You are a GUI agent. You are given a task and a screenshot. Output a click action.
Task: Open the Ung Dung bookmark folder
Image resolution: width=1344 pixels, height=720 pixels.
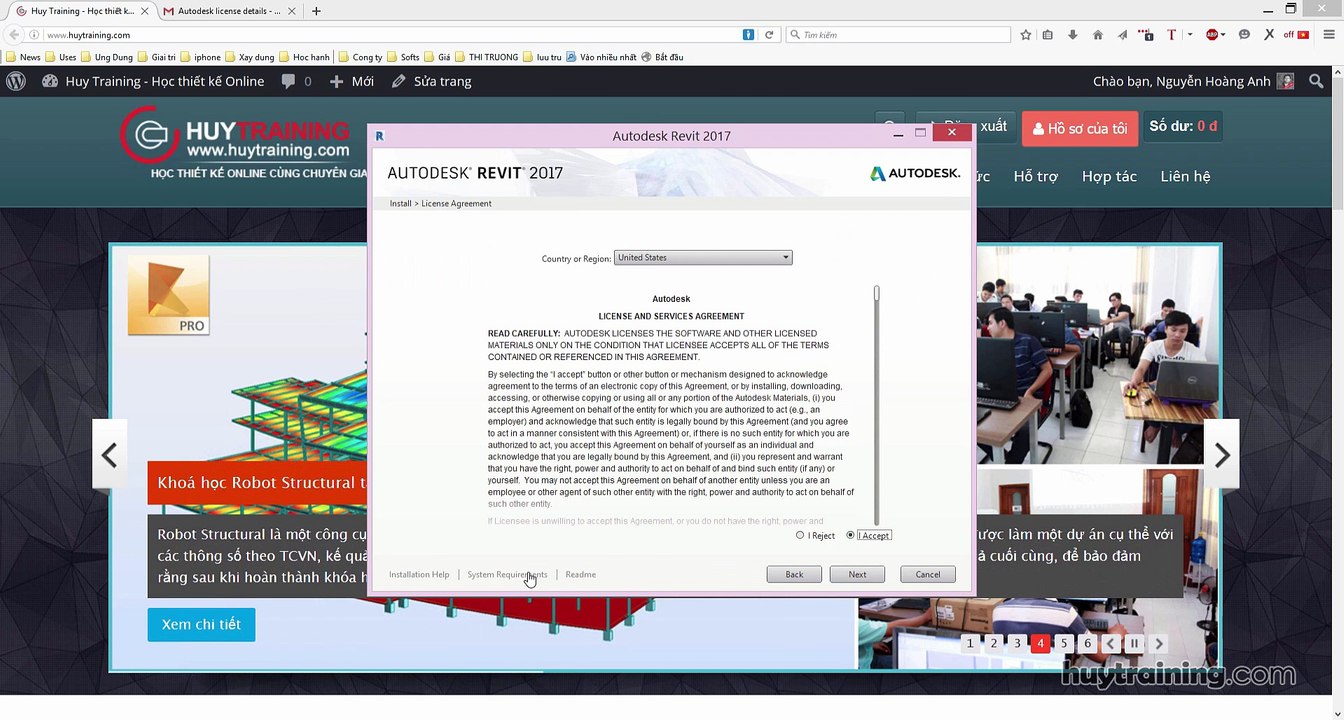[106, 57]
